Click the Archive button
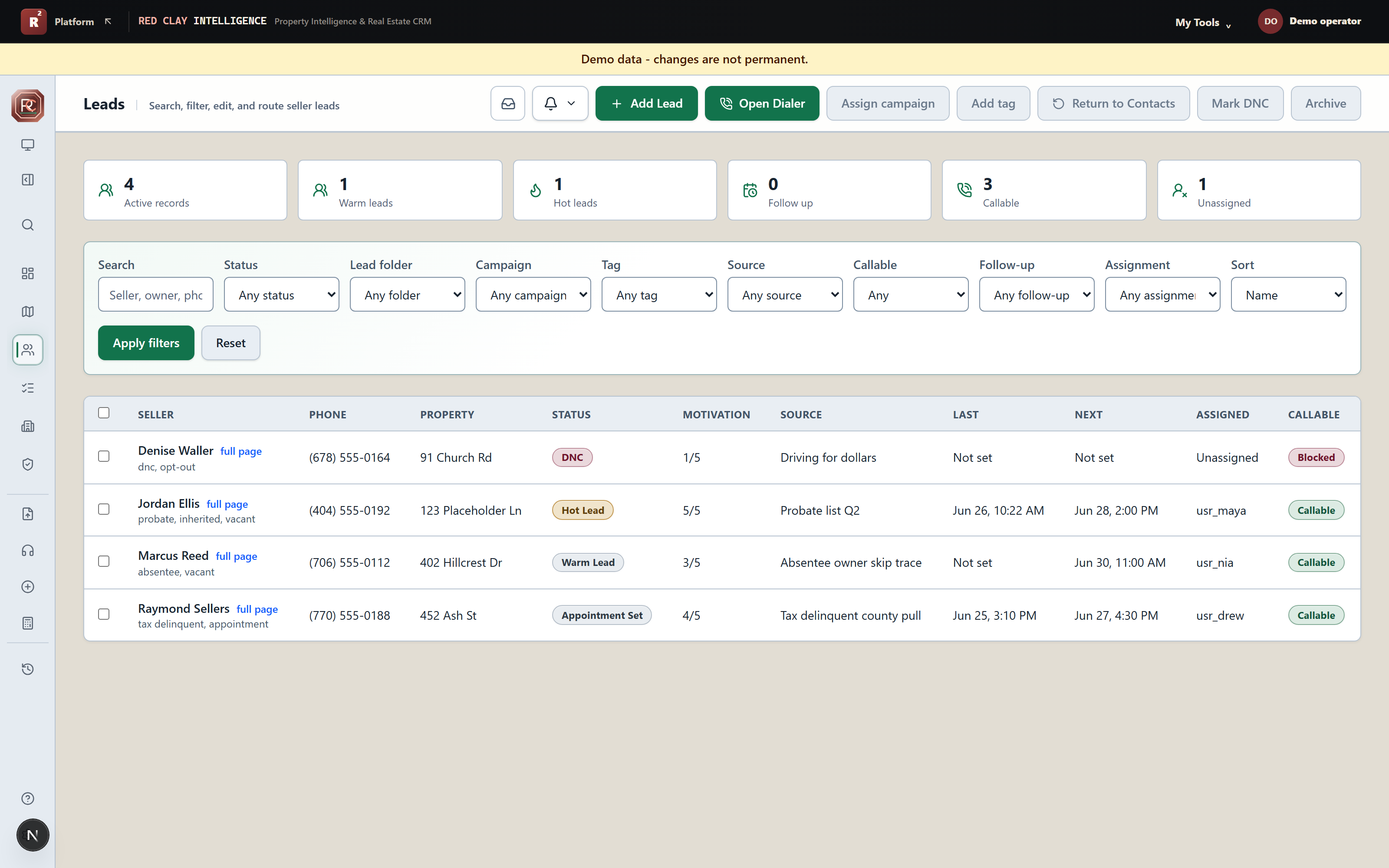Viewport: 1389px width, 868px height. click(x=1325, y=103)
